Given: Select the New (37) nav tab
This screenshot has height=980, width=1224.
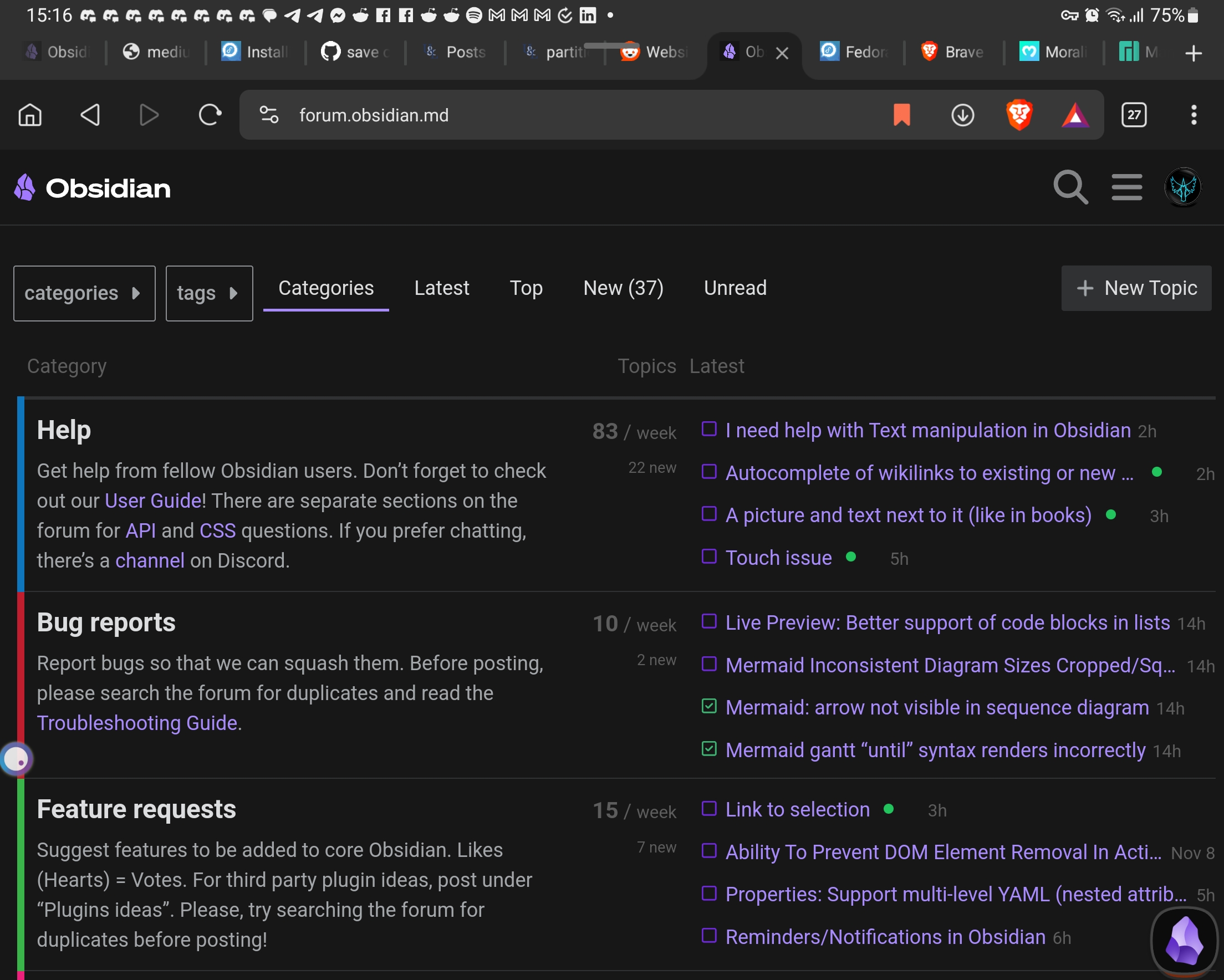Looking at the screenshot, I should (x=623, y=288).
